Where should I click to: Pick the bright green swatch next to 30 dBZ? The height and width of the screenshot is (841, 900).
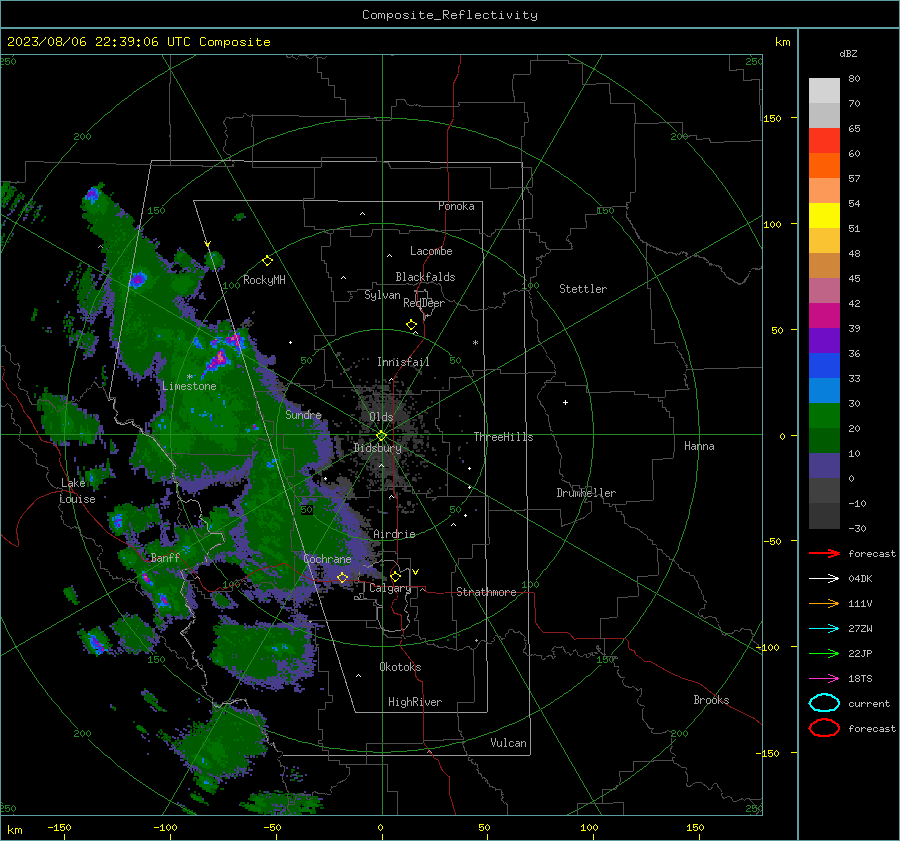pyautogui.click(x=824, y=415)
